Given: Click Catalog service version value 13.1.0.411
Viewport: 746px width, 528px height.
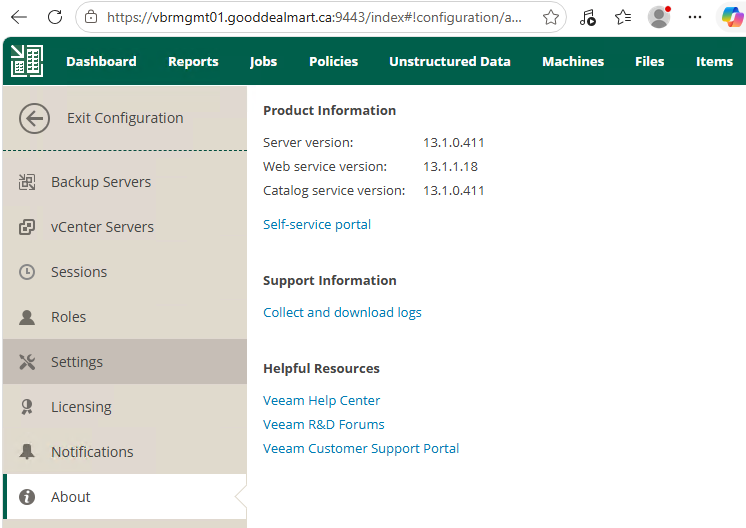Looking at the screenshot, I should 454,191.
